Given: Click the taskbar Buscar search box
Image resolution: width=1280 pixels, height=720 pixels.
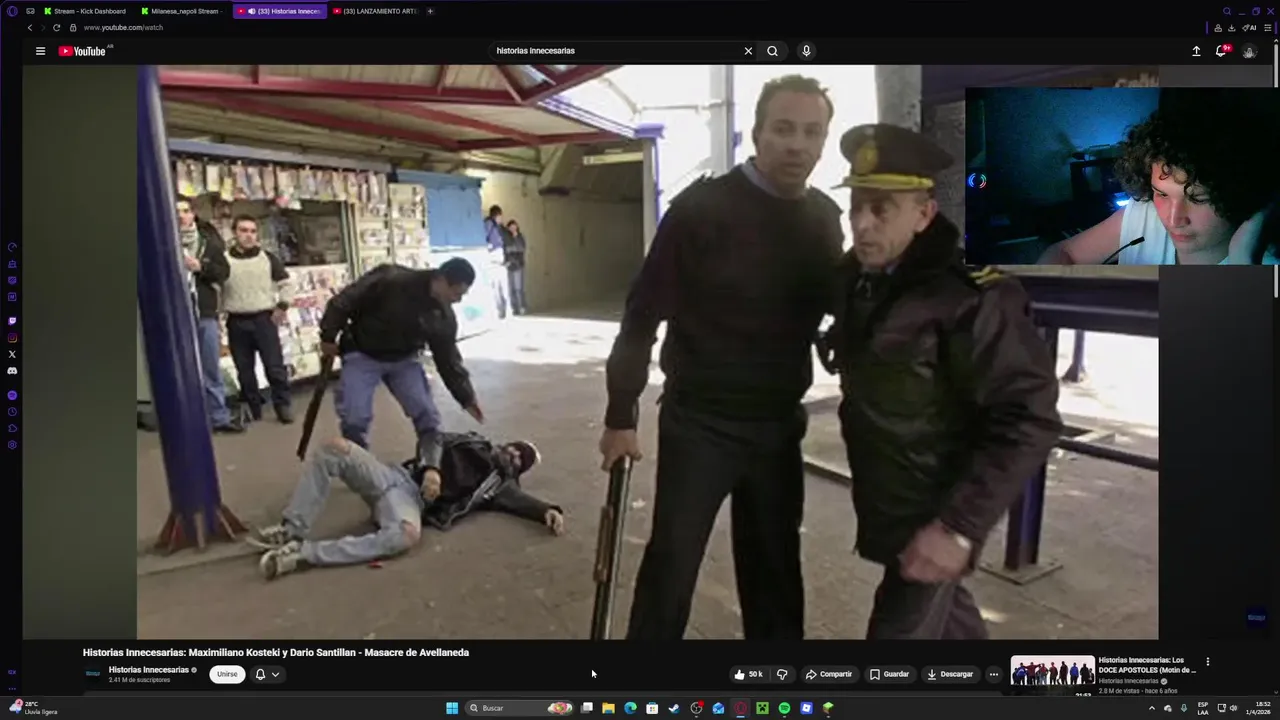Looking at the screenshot, I should tap(520, 708).
